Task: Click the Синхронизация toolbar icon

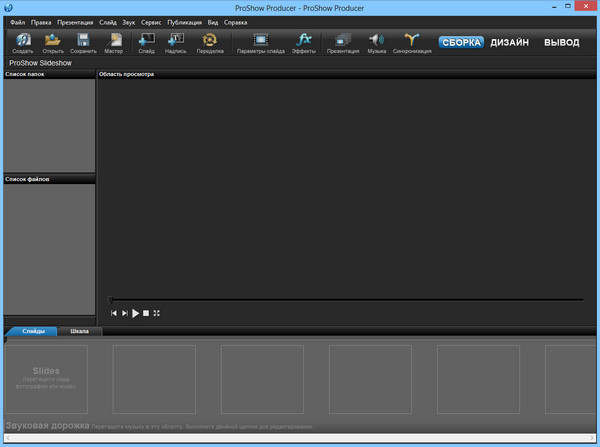Action: point(412,41)
